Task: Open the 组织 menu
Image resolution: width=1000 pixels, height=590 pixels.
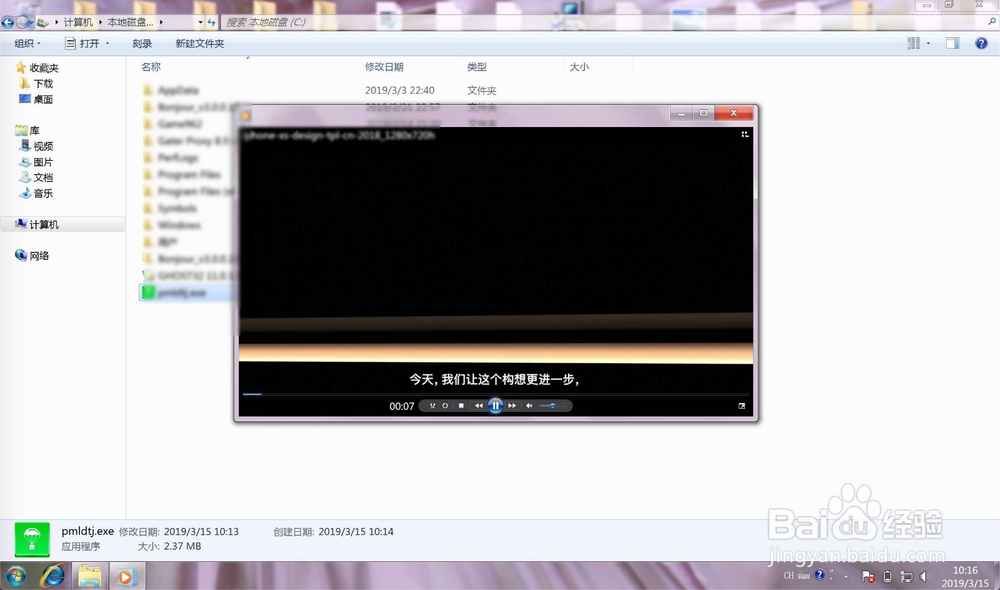Action: click(27, 43)
